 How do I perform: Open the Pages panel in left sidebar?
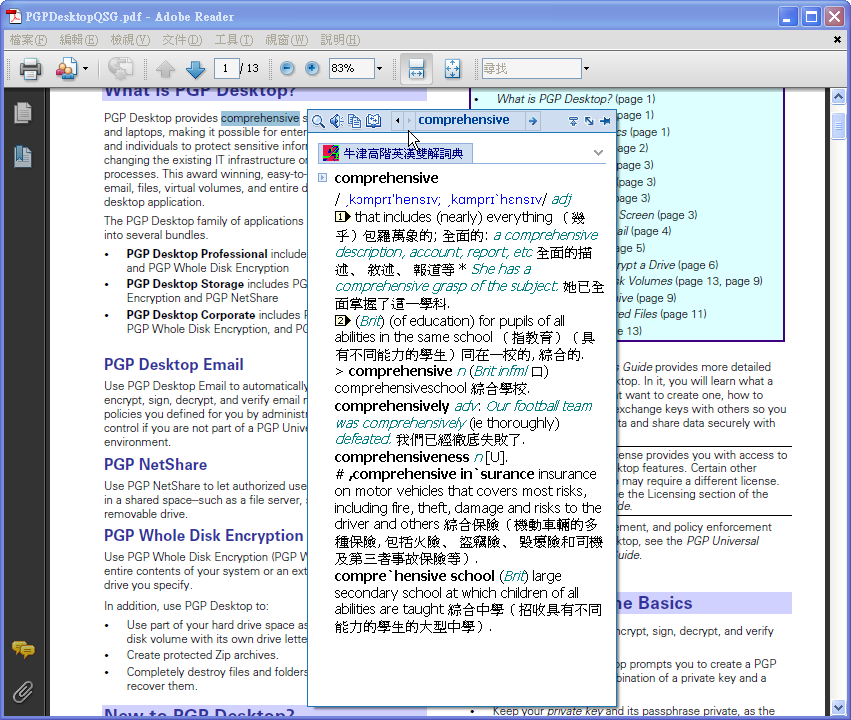(23, 112)
